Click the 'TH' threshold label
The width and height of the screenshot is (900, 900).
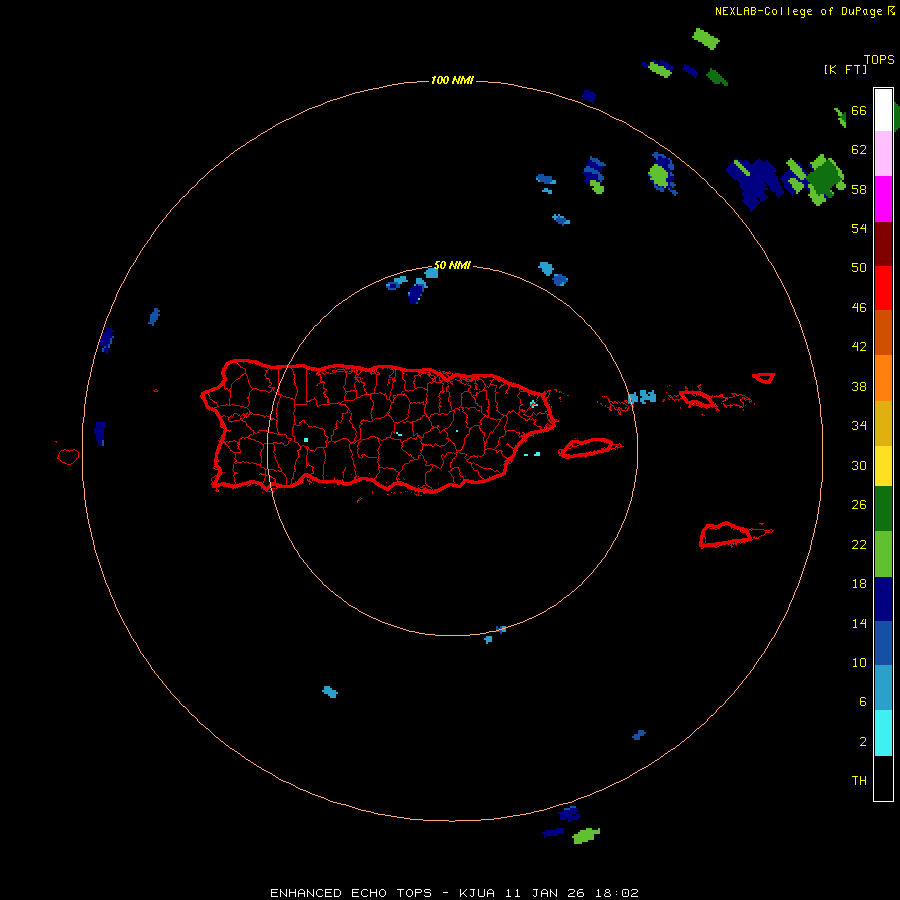click(x=859, y=781)
